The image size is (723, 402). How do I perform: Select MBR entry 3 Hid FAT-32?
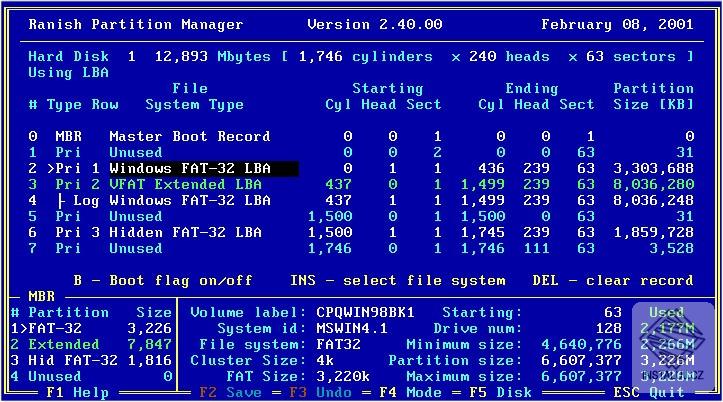point(91,361)
